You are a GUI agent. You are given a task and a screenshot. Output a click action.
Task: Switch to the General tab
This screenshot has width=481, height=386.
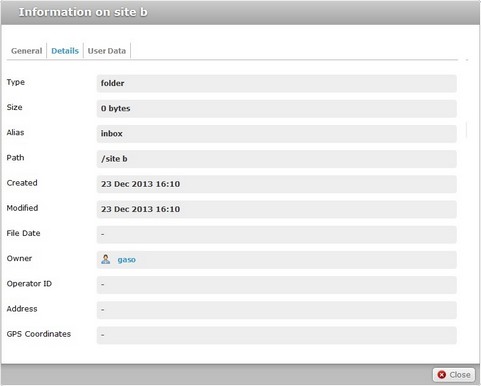(27, 51)
